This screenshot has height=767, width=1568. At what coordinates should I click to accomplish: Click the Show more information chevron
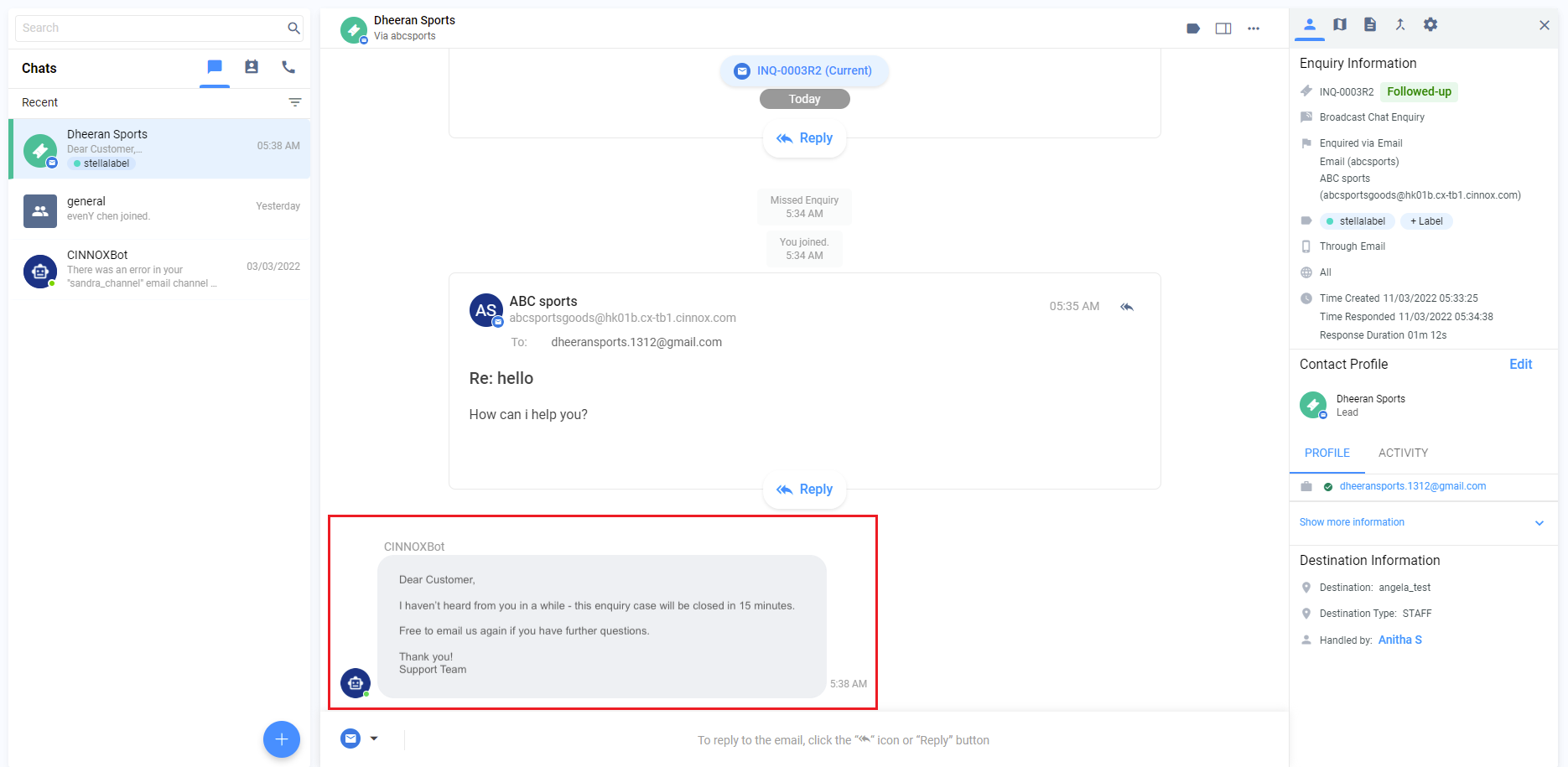pyautogui.click(x=1539, y=523)
